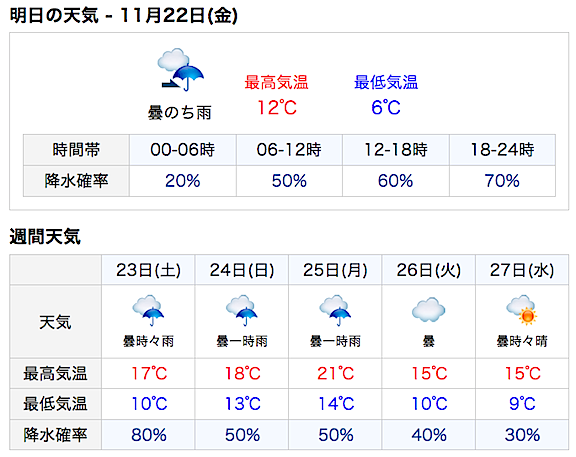Click the 27日(水) column header
This screenshot has width=576, height=457.
522,270
